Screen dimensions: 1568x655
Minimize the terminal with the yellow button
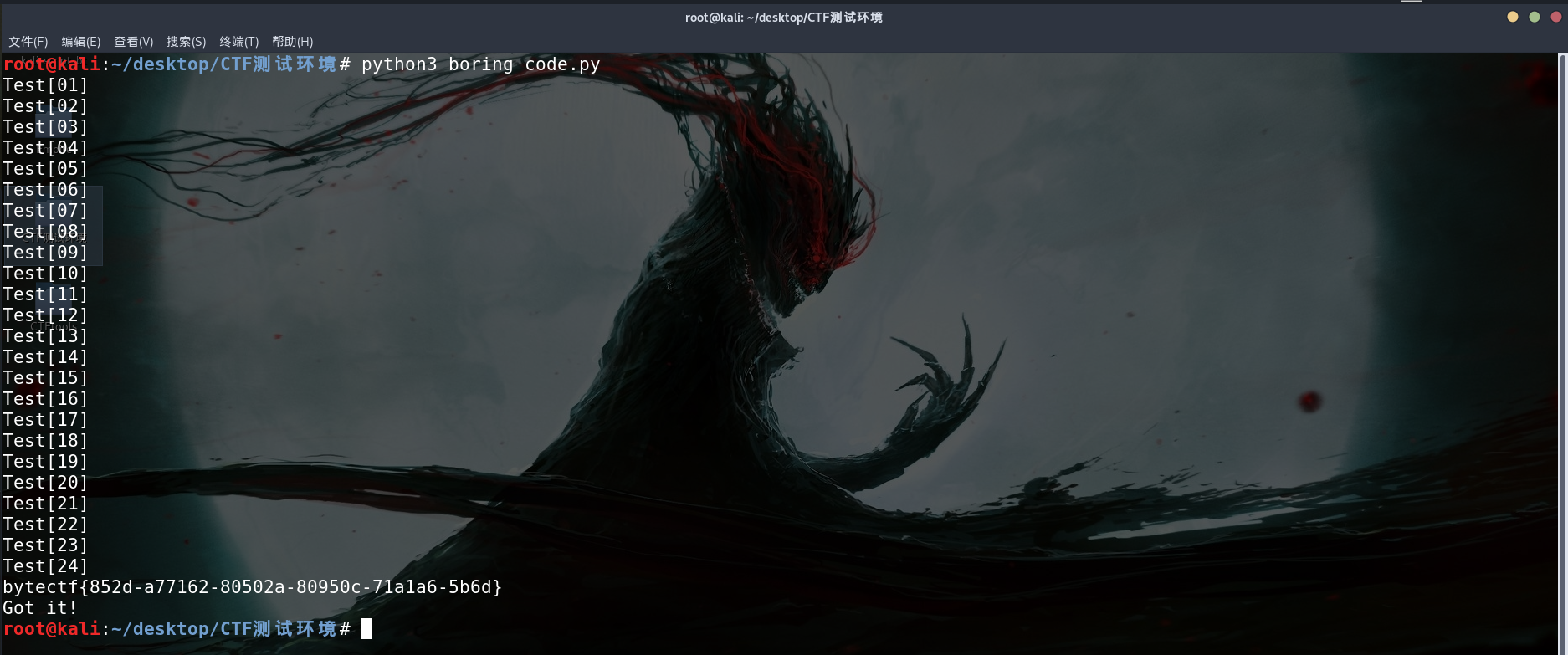click(x=1513, y=17)
